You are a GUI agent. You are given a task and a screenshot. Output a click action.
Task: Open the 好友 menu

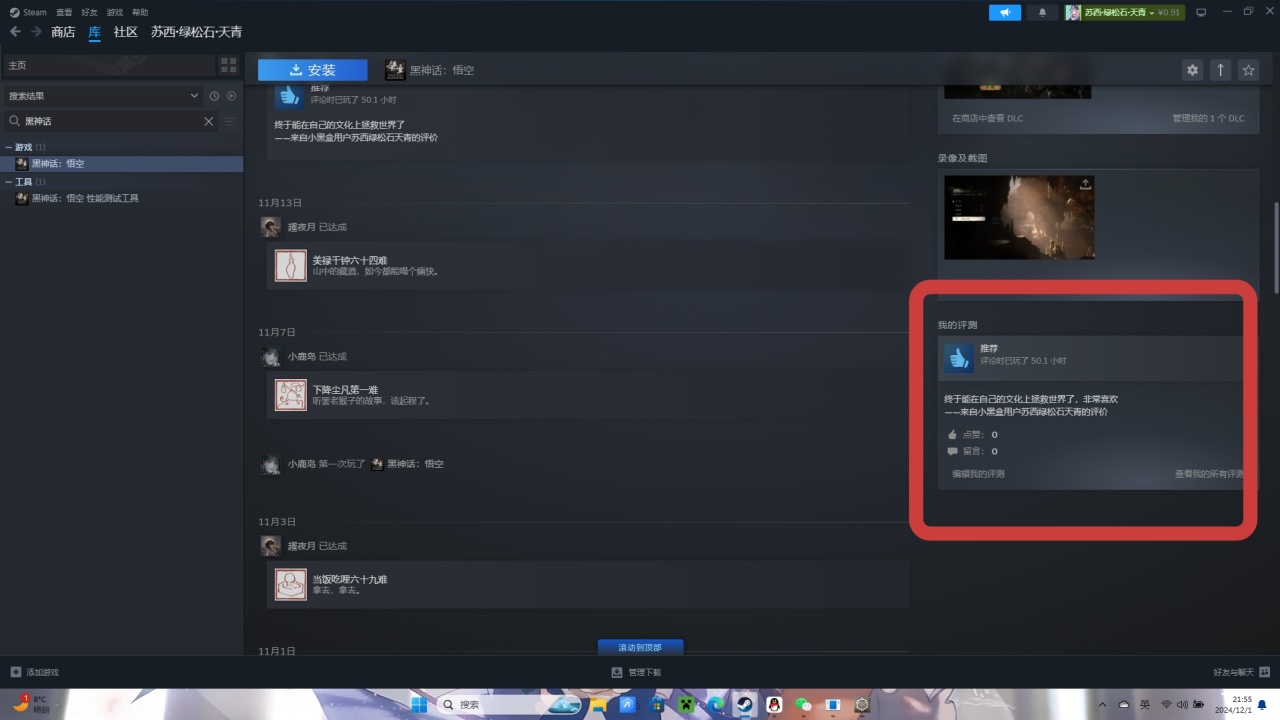click(x=89, y=12)
